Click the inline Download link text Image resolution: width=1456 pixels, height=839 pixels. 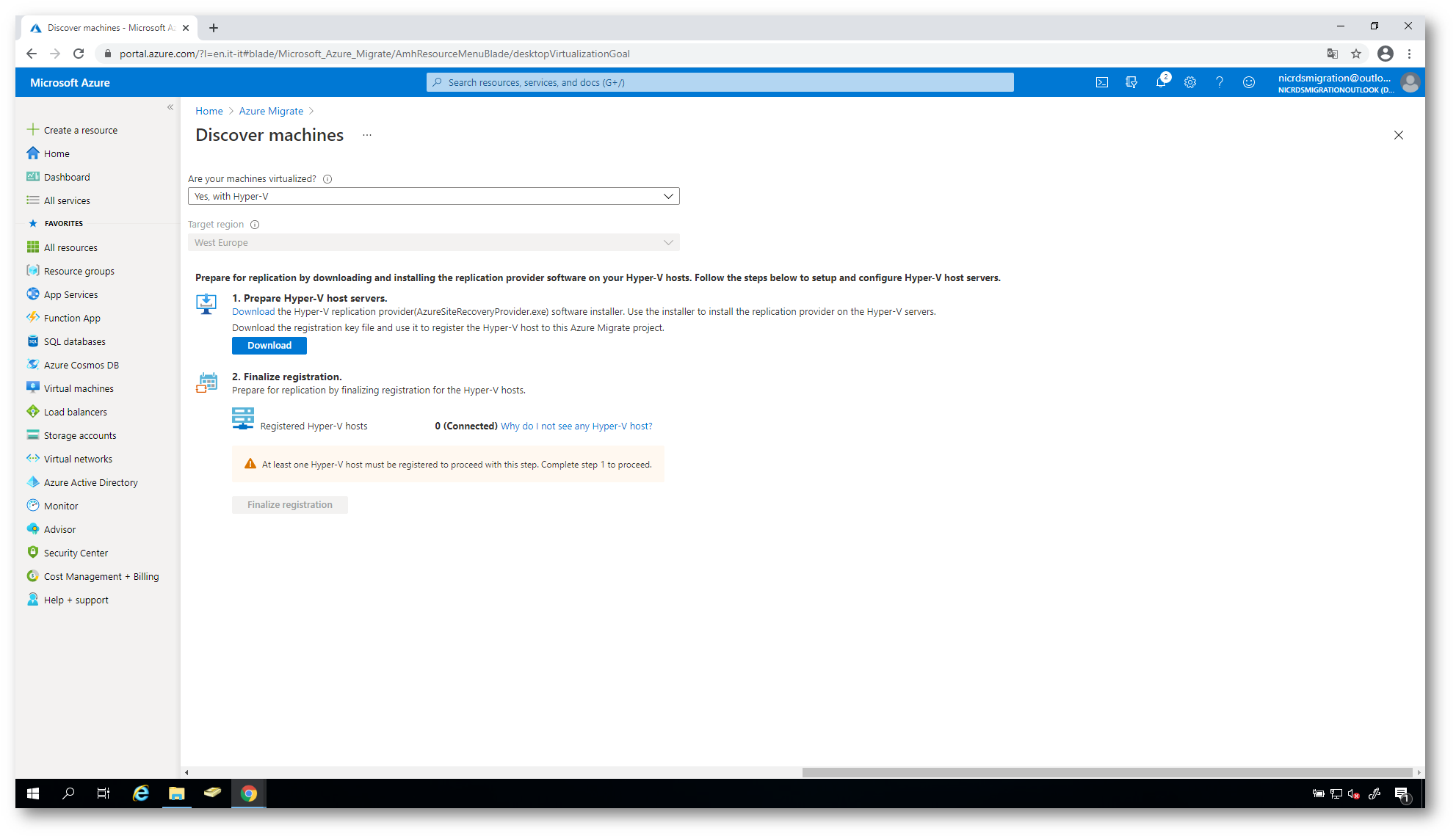(253, 312)
